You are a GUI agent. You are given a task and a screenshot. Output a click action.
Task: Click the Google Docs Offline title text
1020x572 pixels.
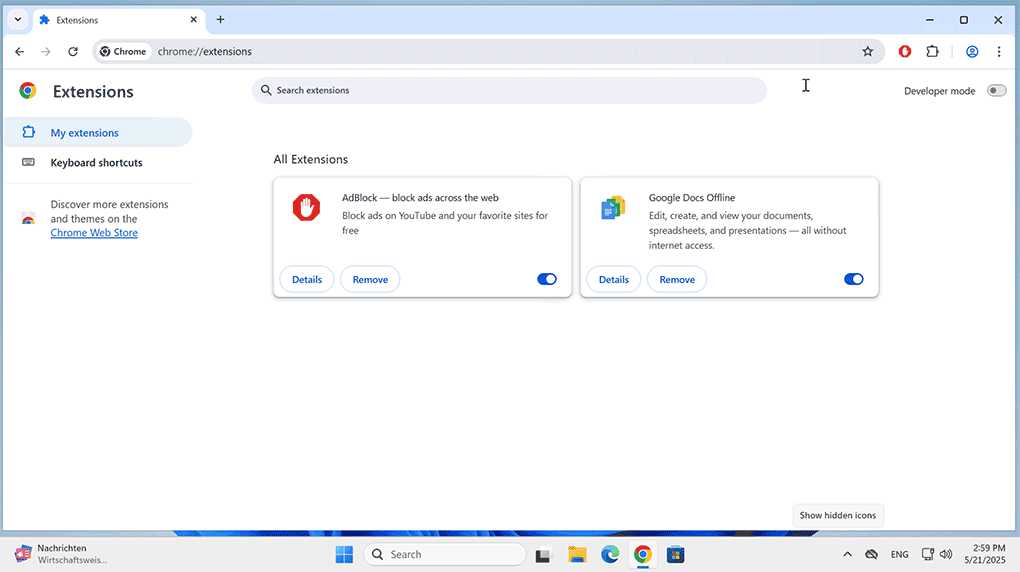pos(691,198)
